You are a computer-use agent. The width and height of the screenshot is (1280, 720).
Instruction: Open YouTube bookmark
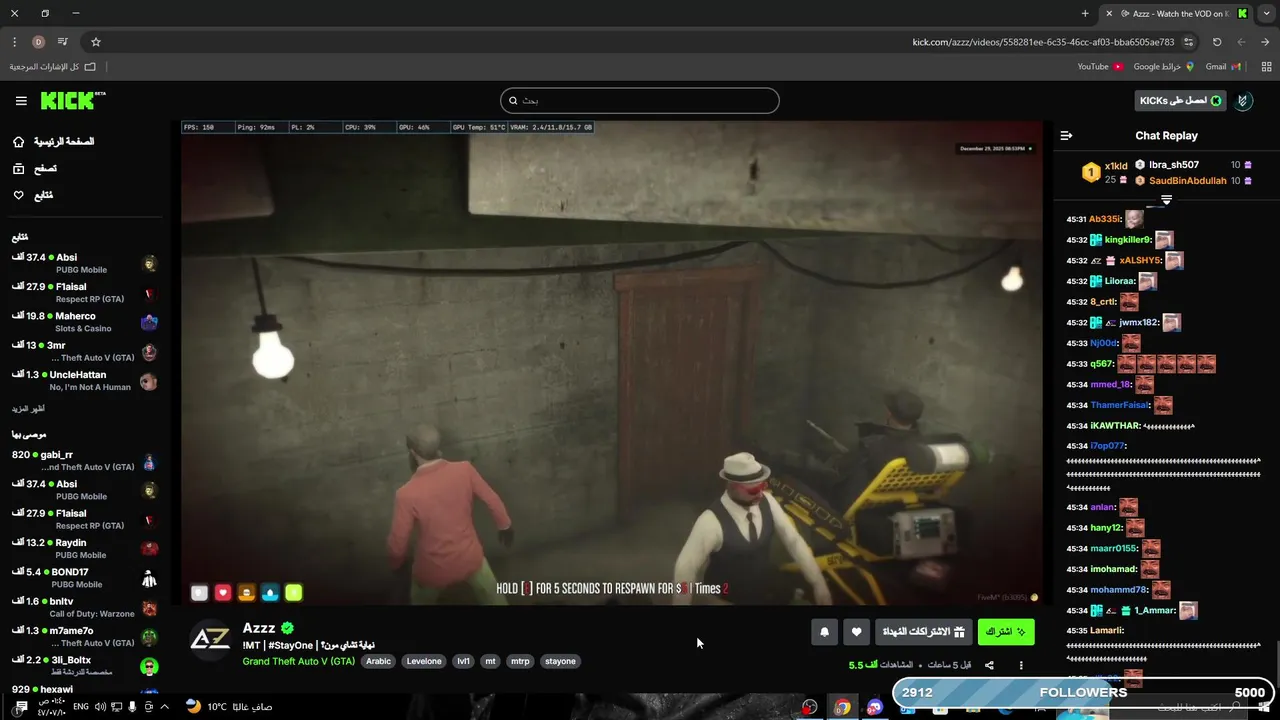(1100, 67)
